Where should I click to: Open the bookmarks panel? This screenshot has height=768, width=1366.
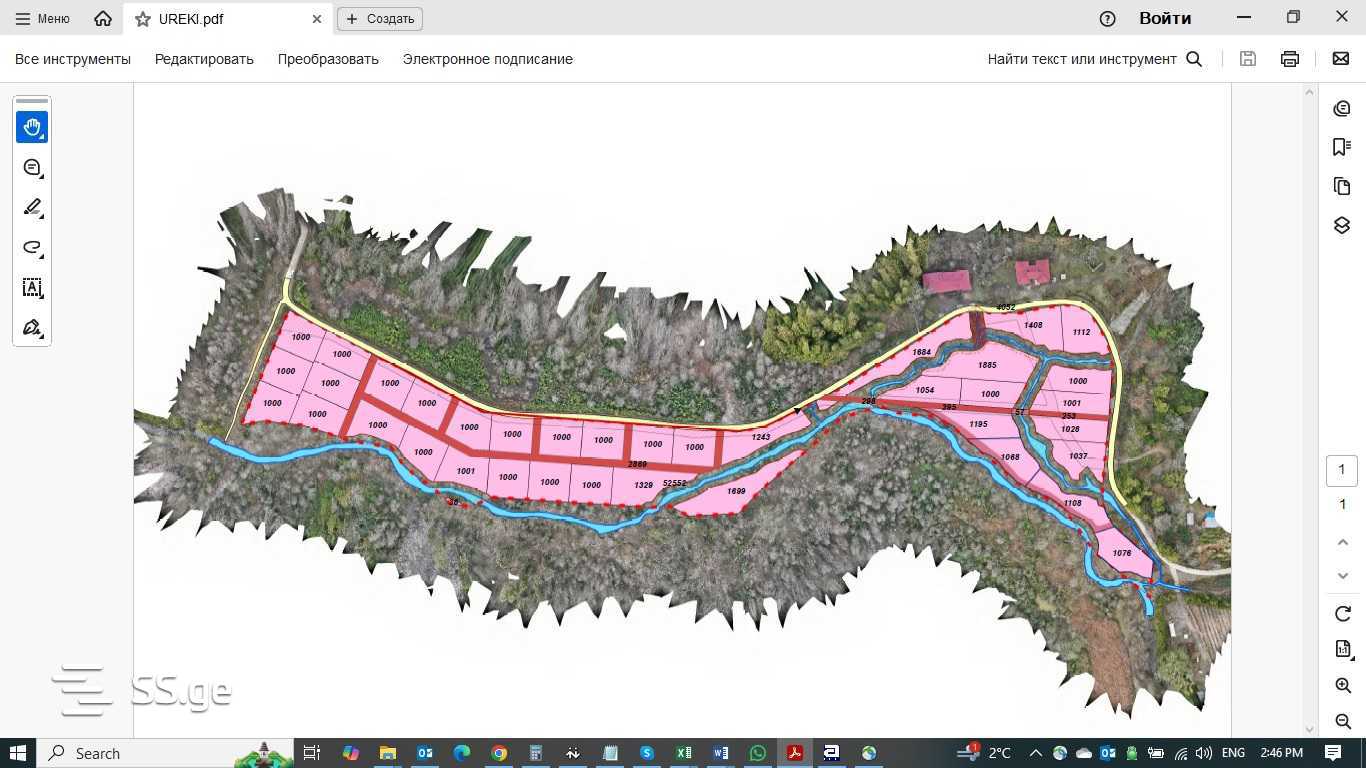tap(1342, 147)
